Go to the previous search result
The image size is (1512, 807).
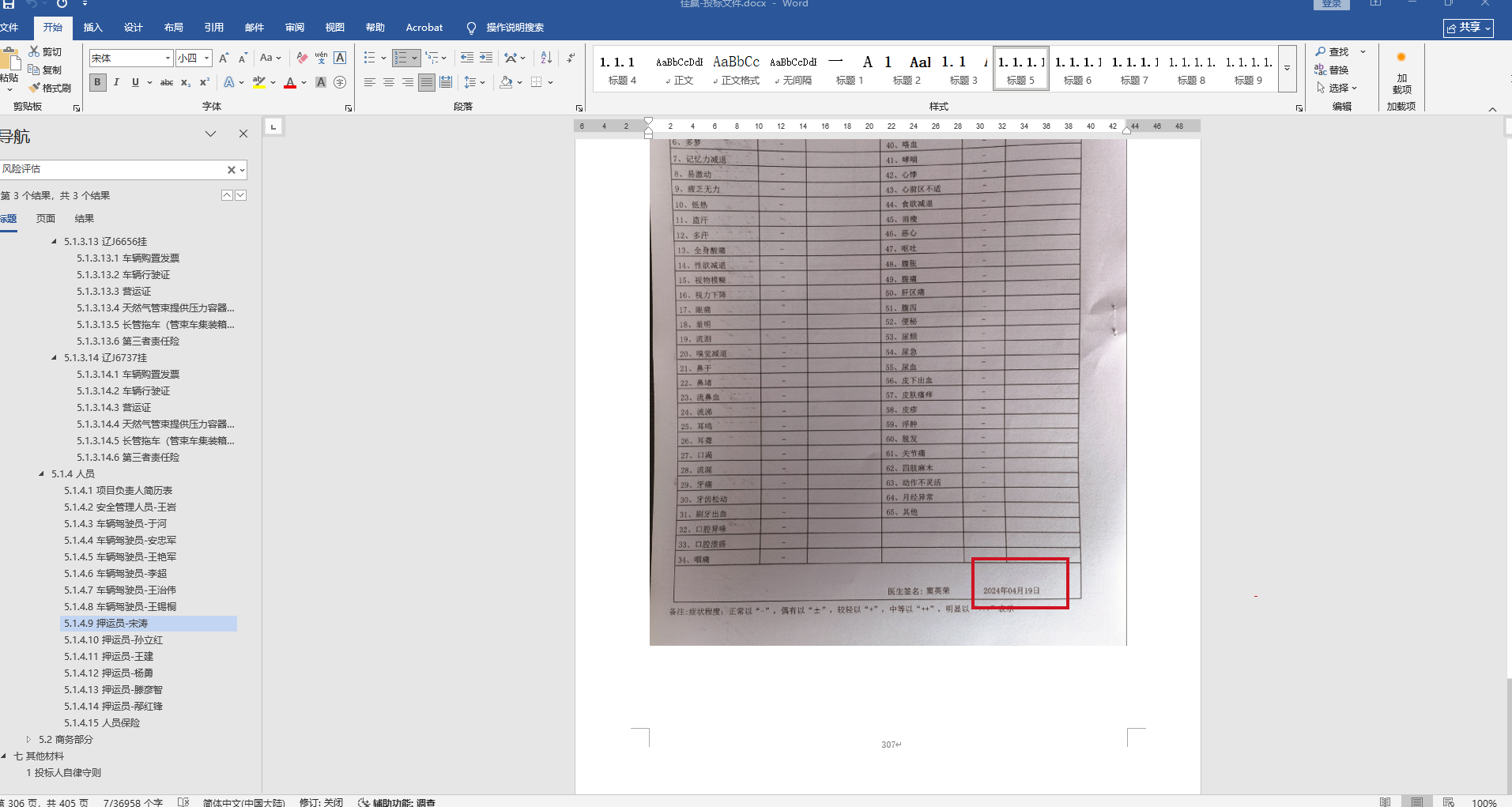pyautogui.click(x=227, y=195)
